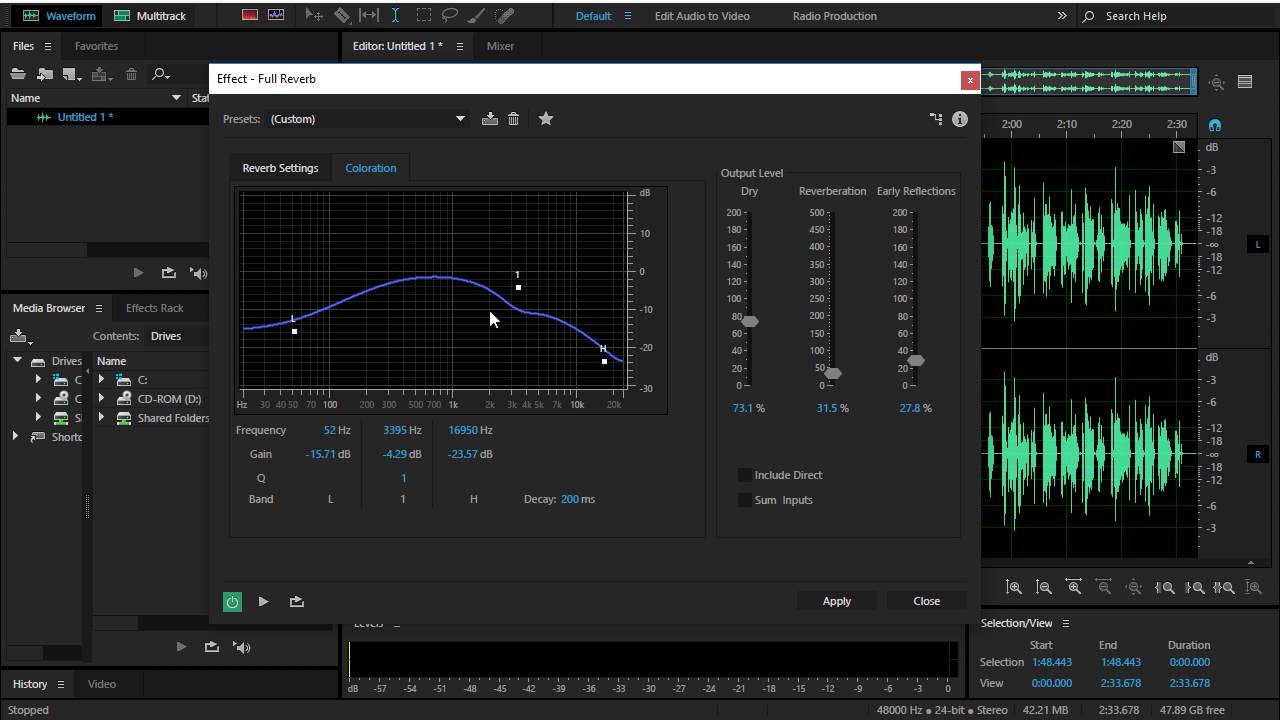Open channel map editor icon
The width and height of the screenshot is (1280, 720).
[x=936, y=118]
